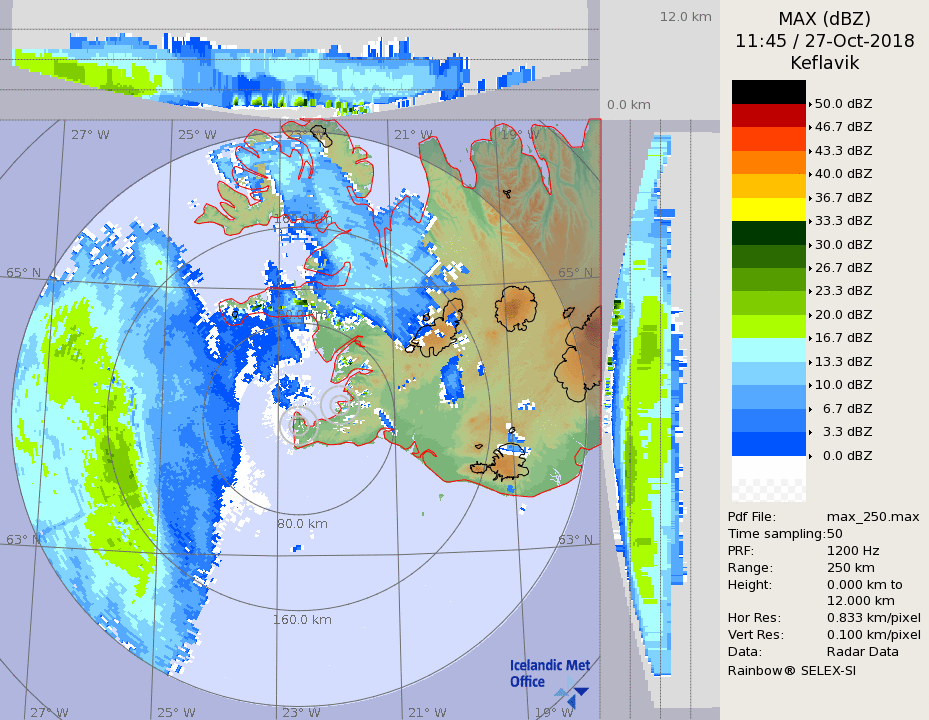Click the 12.0 km height label
The width and height of the screenshot is (929, 720).
(x=685, y=16)
